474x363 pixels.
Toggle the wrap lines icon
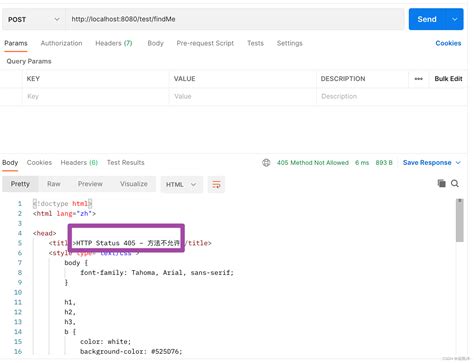click(x=216, y=184)
